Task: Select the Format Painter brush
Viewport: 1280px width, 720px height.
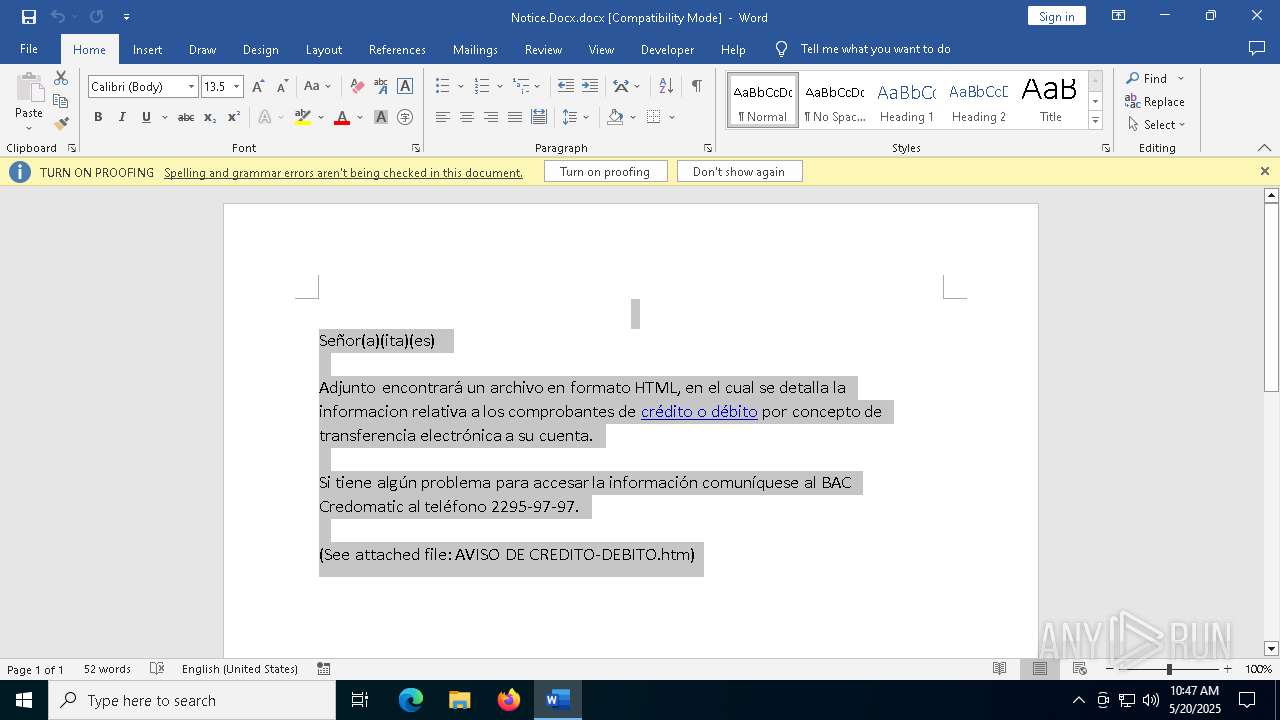Action: (61, 124)
